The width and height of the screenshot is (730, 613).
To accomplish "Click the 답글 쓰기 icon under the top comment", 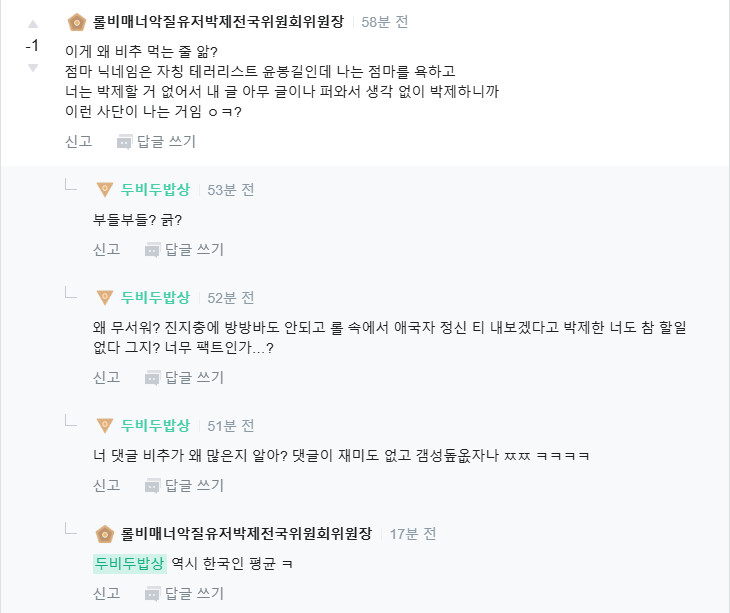I will click(x=125, y=141).
